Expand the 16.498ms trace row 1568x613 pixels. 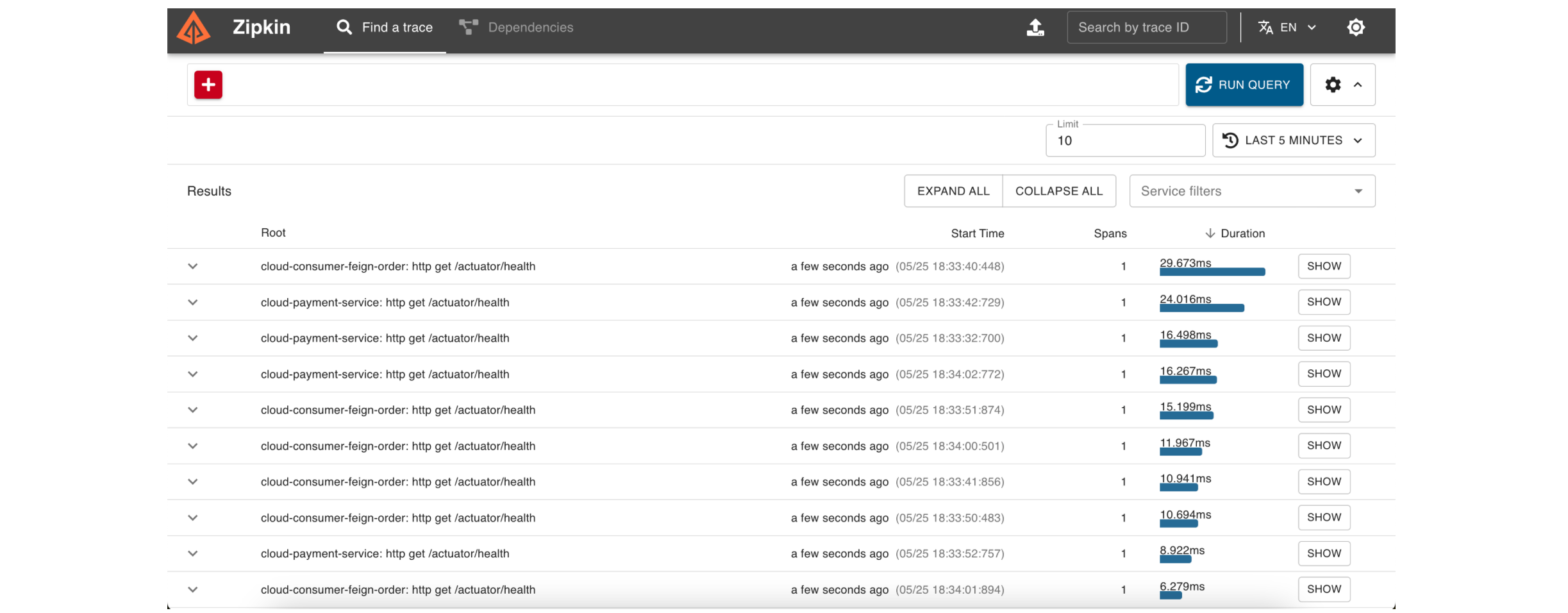pyautogui.click(x=193, y=338)
